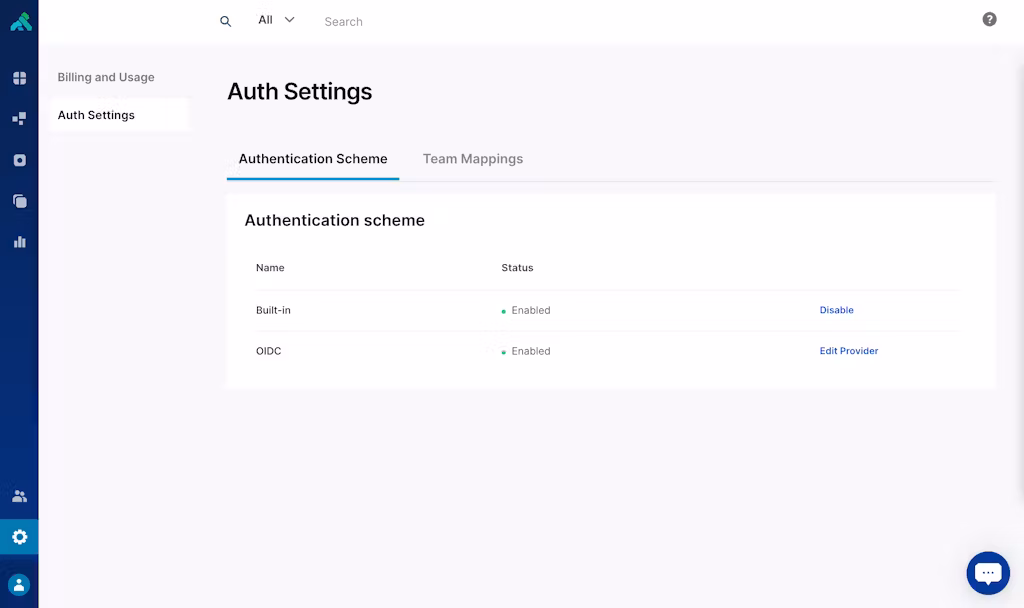Click the stepped blocks icon in sidebar
Viewport: 1024px width, 608px height.
pos(19,119)
